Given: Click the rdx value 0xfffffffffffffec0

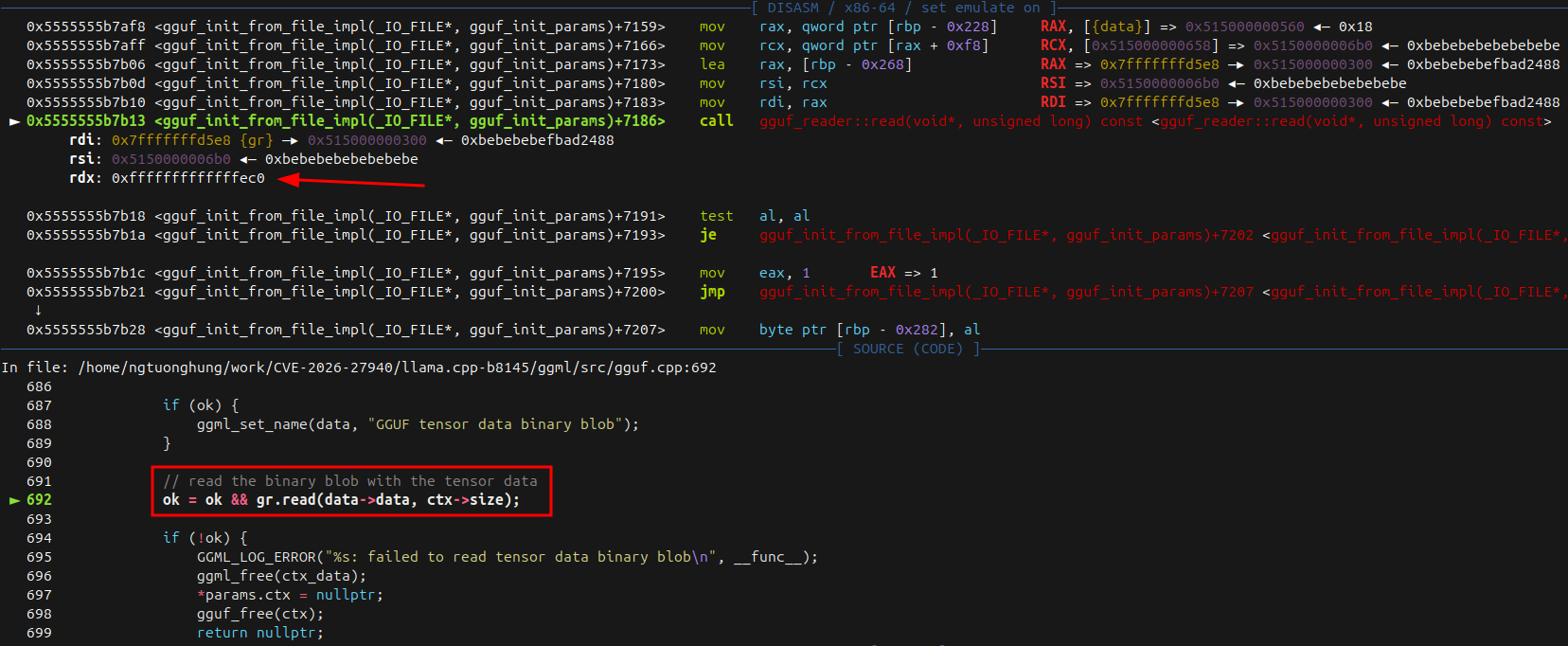Looking at the screenshot, I should (x=187, y=178).
